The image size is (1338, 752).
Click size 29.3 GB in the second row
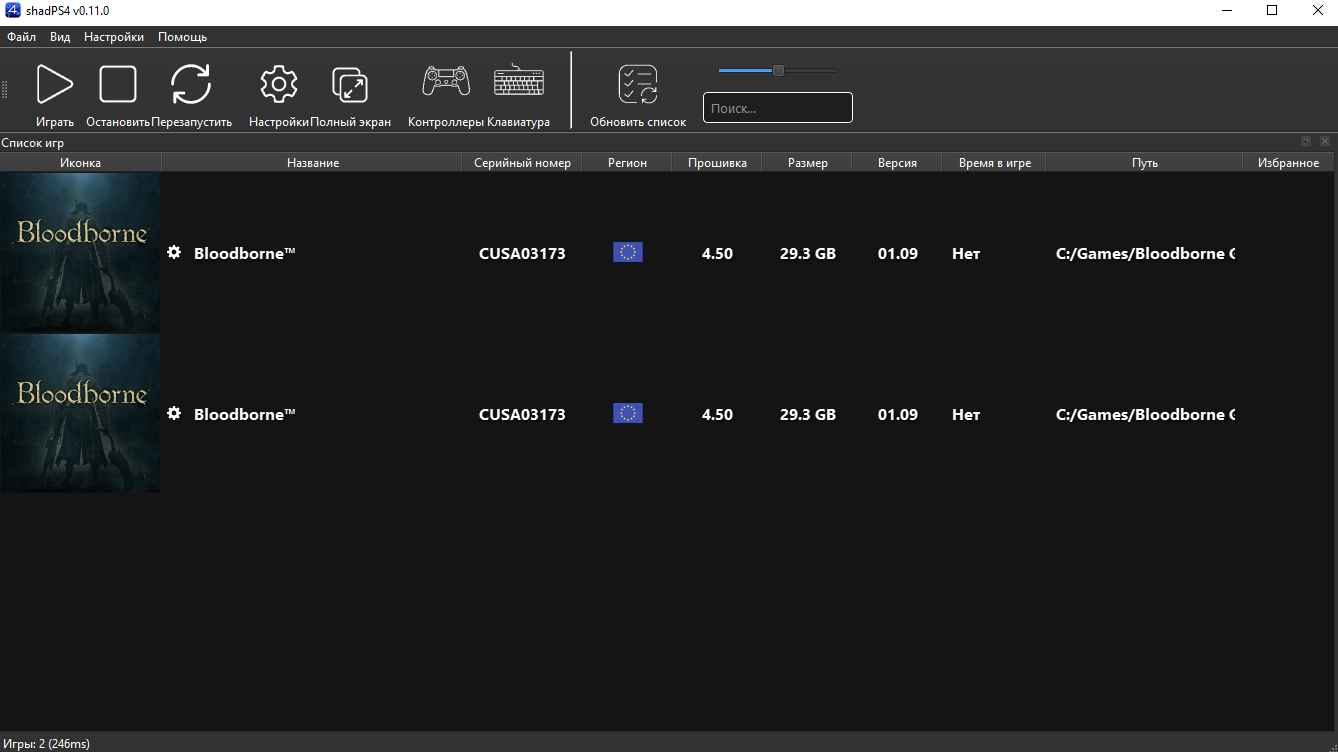tap(808, 414)
